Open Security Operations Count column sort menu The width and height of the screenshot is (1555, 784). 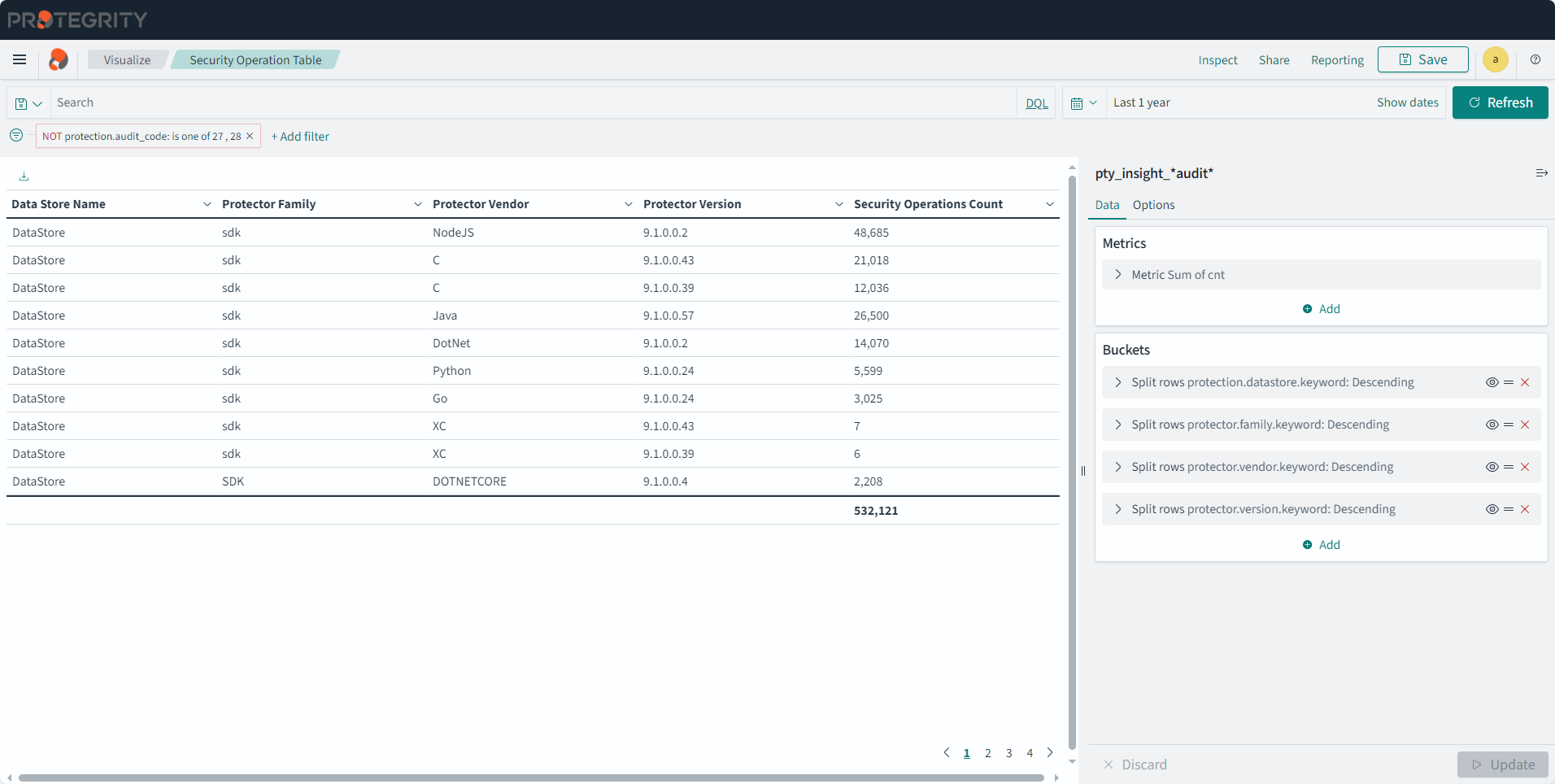tap(1049, 204)
